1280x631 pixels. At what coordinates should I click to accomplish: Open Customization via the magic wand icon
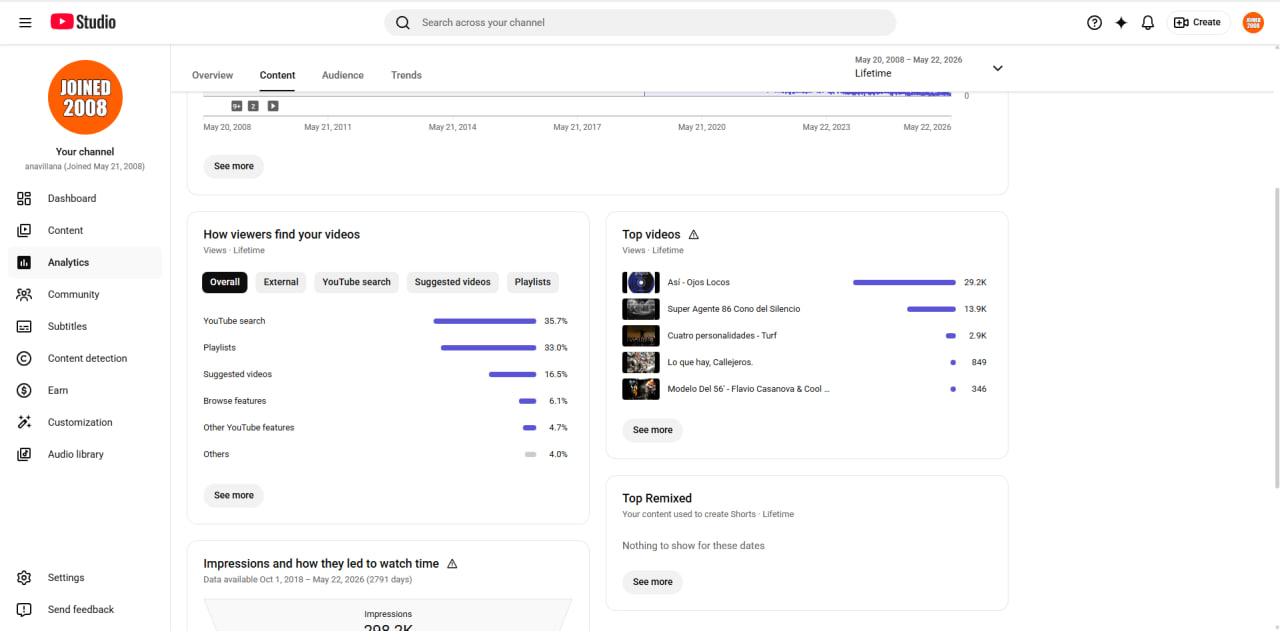[25, 422]
